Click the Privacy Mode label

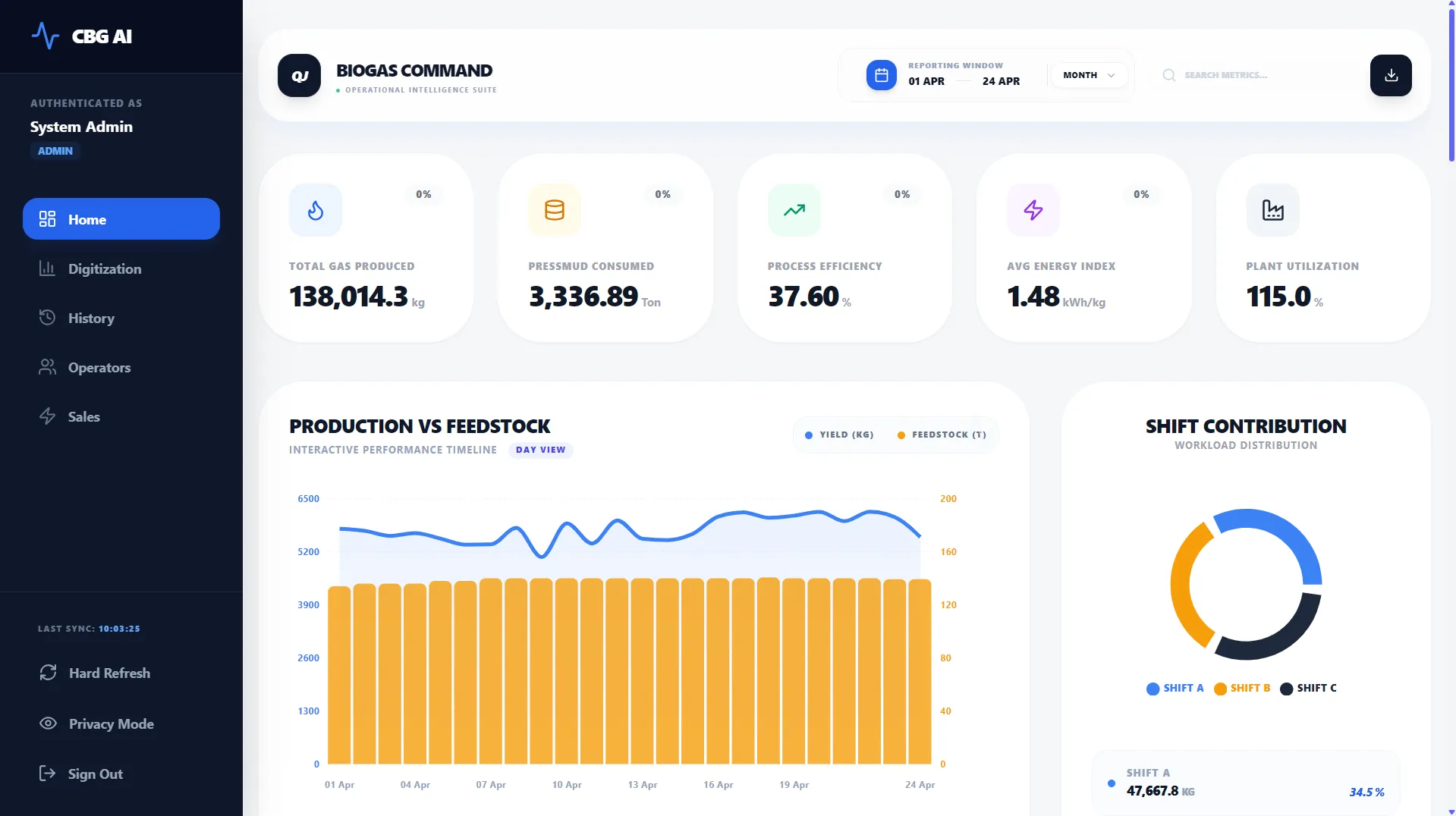[112, 723]
